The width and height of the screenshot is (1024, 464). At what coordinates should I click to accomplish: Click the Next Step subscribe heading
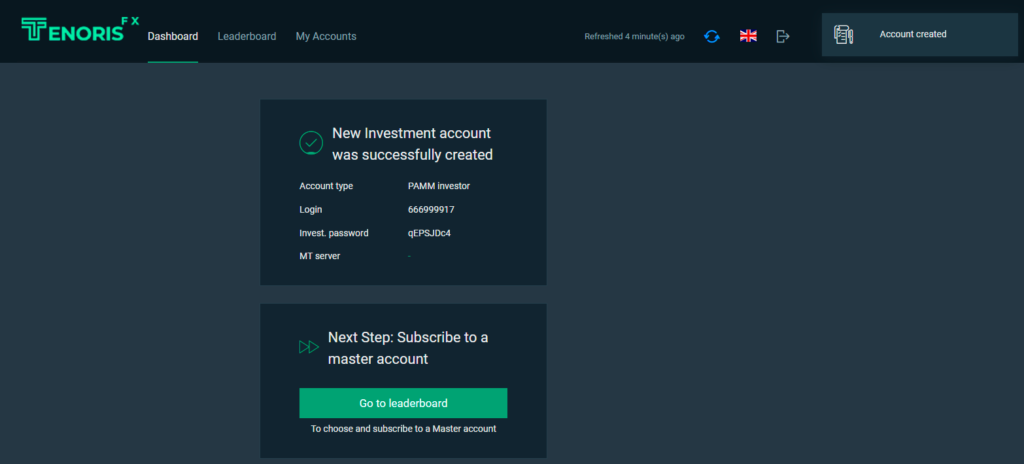[x=408, y=348]
